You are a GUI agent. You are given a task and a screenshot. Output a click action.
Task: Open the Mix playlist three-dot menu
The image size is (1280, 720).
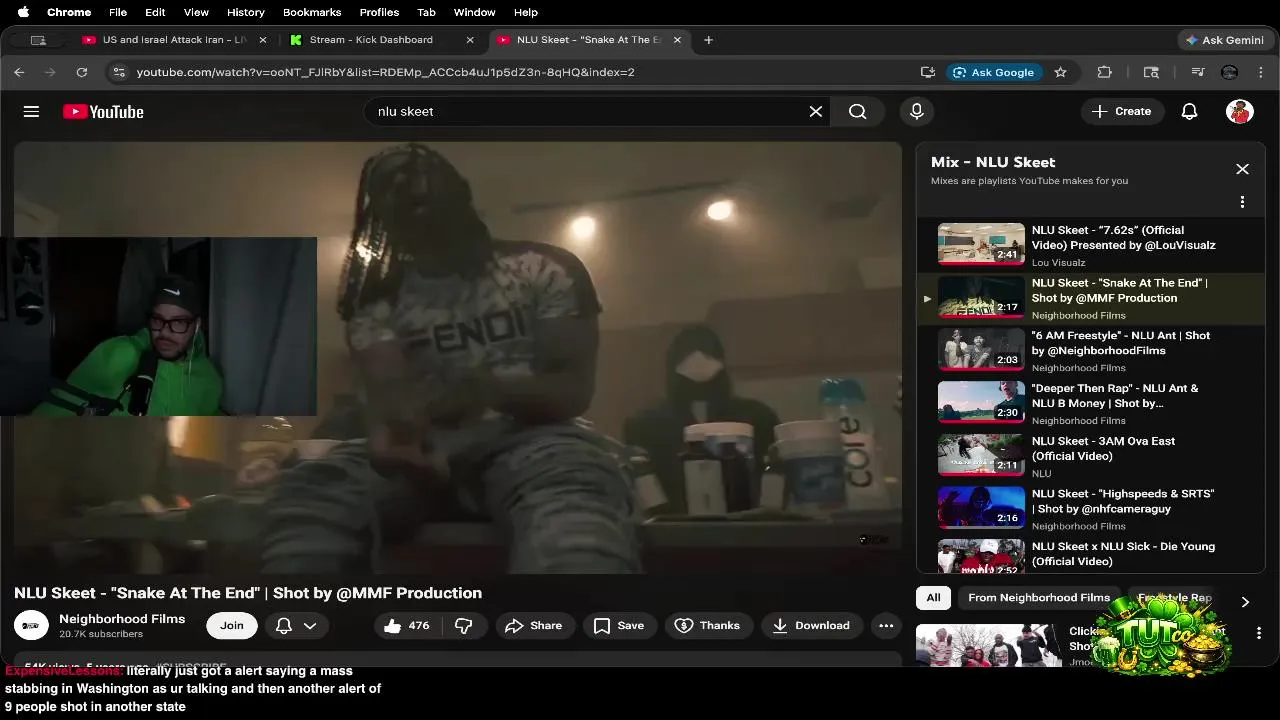[x=1242, y=202]
